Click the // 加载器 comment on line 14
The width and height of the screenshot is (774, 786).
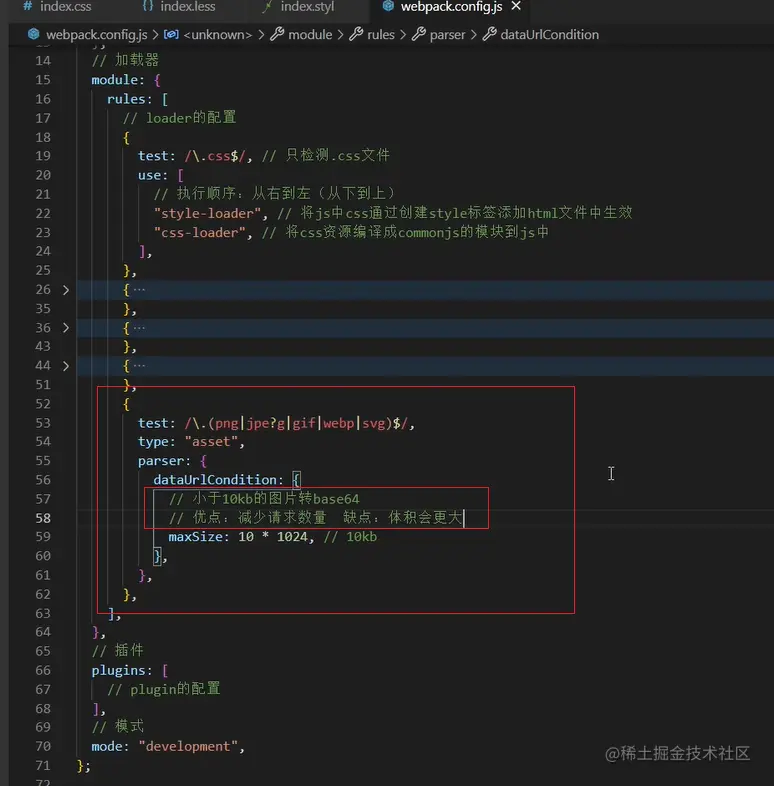coord(125,60)
